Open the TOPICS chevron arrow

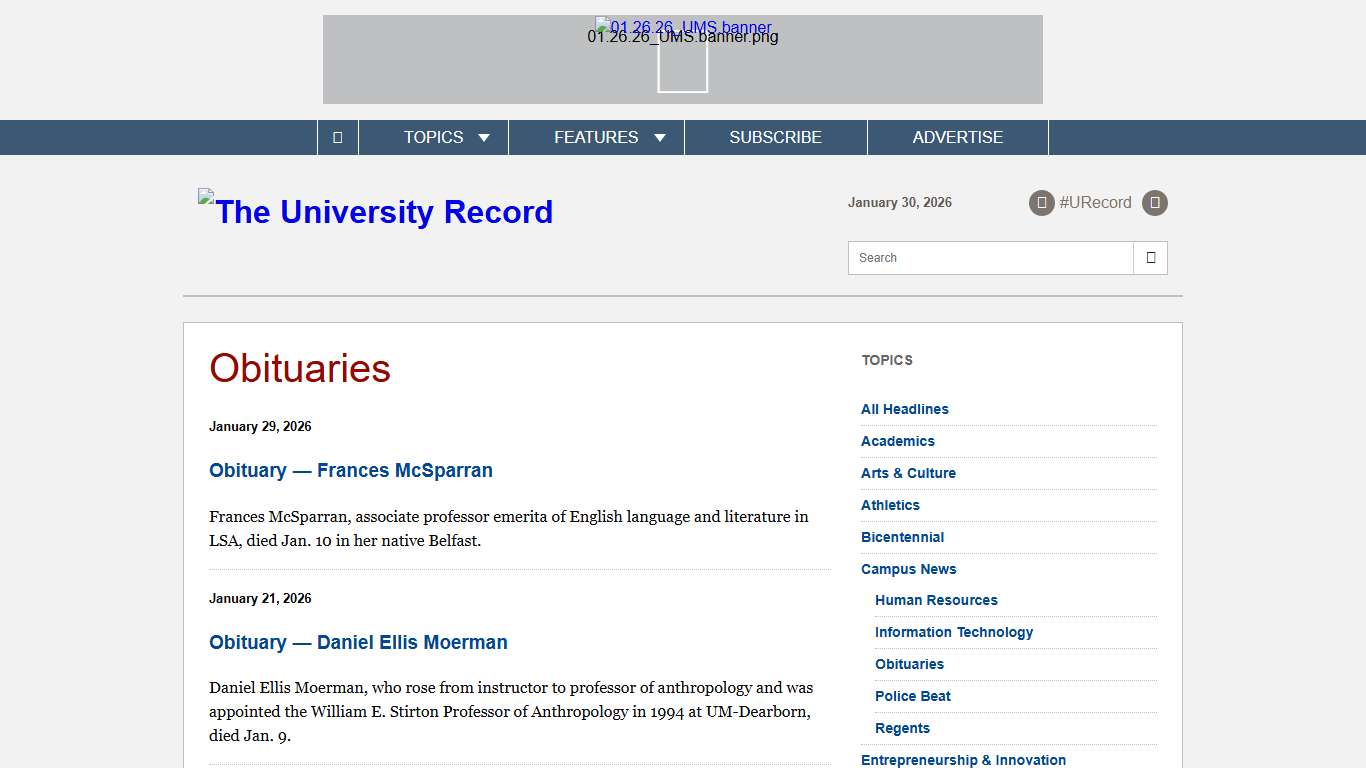[x=484, y=137]
